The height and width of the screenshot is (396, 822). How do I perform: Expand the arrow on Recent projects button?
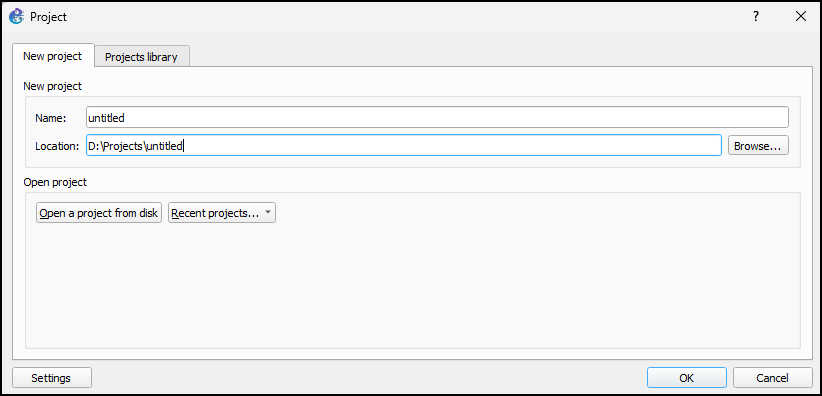coord(267,213)
